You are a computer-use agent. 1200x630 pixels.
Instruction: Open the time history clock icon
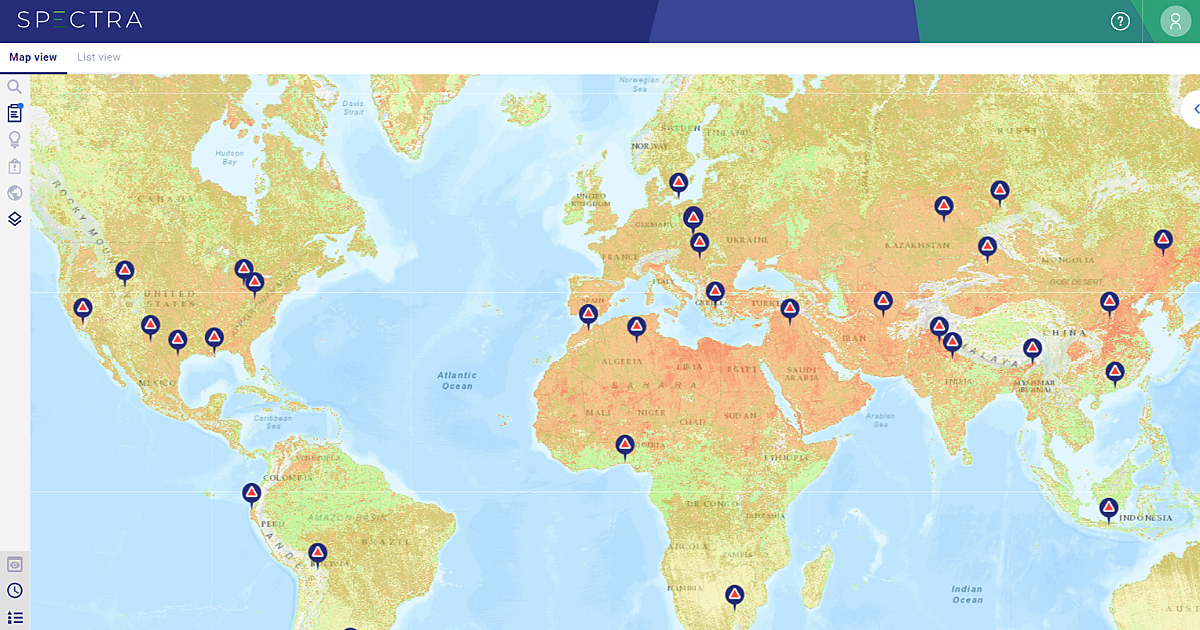coord(14,590)
